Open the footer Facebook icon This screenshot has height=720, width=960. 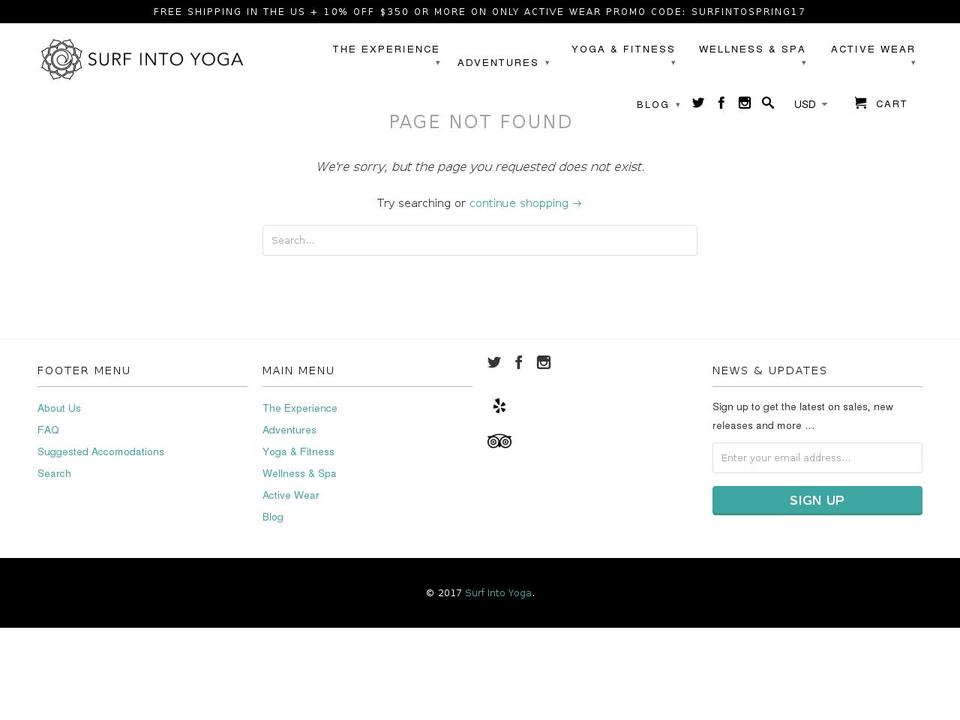coord(519,362)
